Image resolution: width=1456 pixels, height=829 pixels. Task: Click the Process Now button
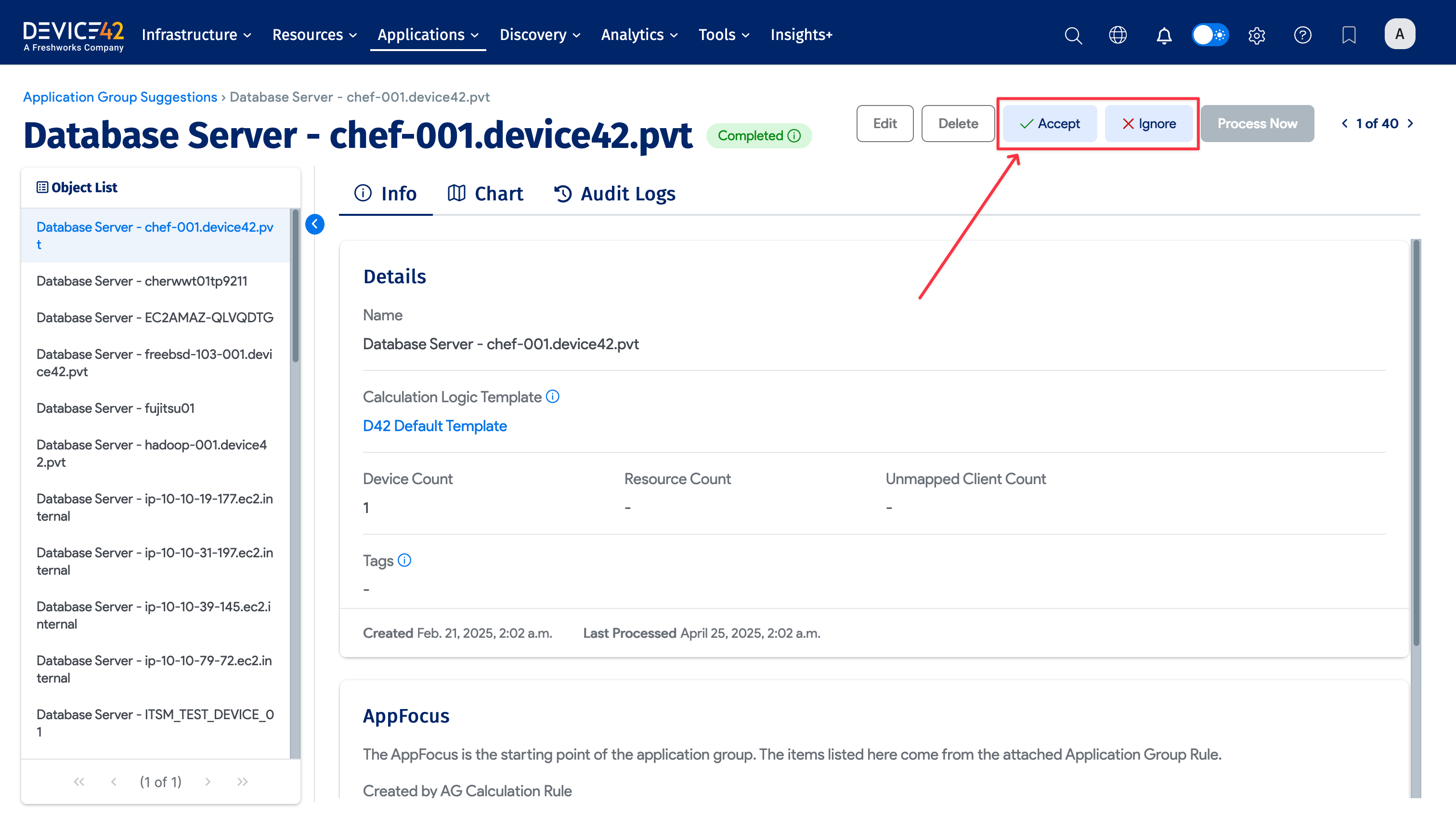[1257, 123]
